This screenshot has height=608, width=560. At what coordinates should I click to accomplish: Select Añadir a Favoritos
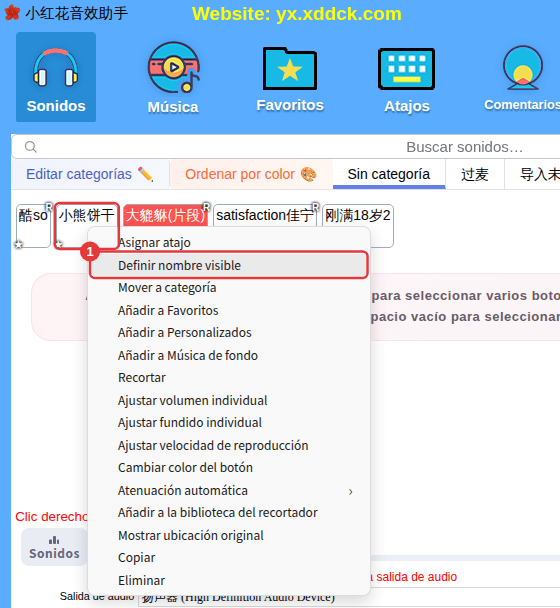[x=229, y=311]
